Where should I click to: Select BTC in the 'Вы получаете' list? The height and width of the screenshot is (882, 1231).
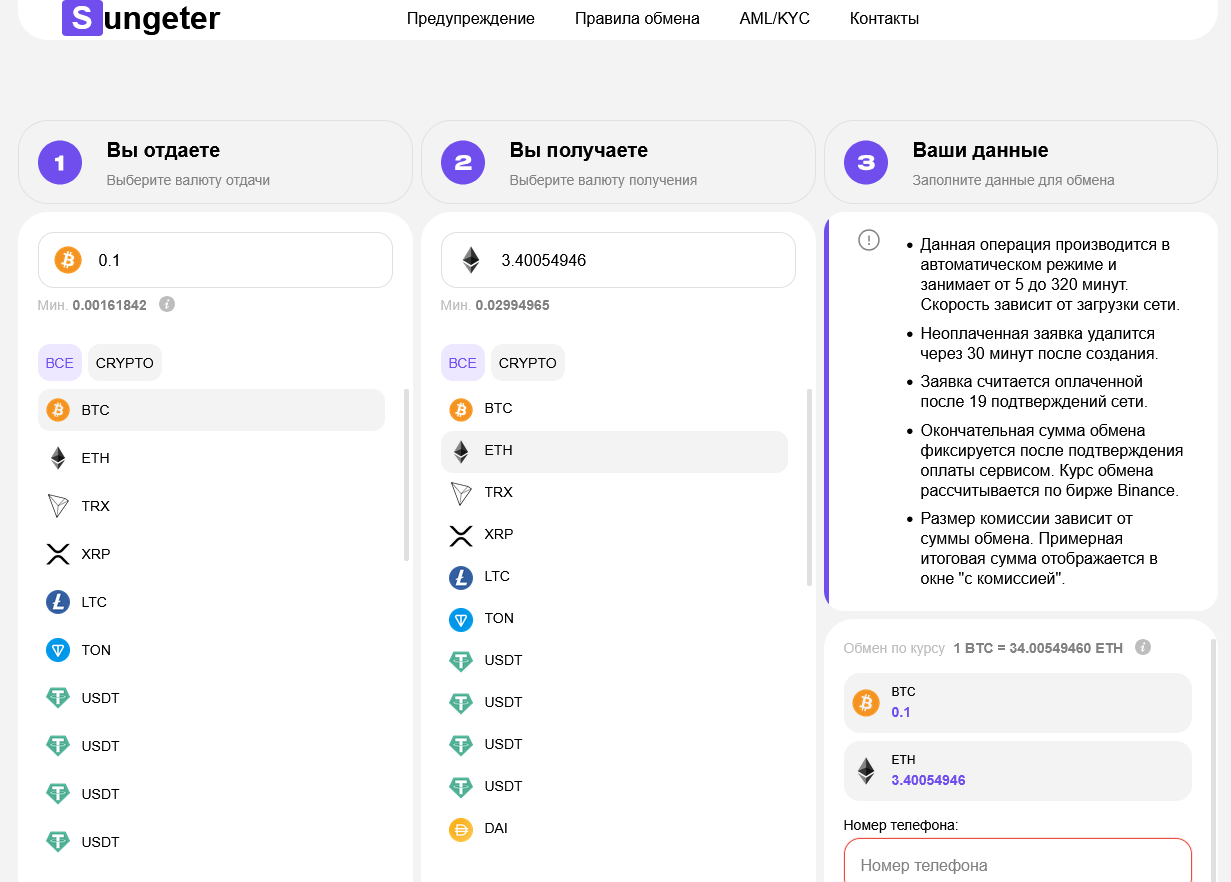tap(498, 408)
